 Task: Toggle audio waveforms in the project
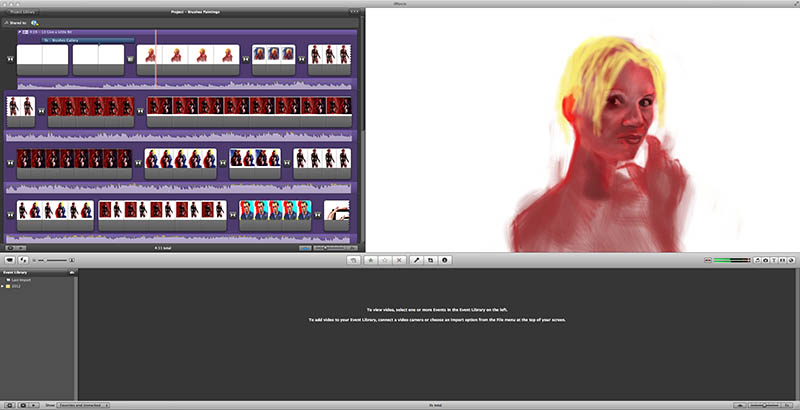306,247
